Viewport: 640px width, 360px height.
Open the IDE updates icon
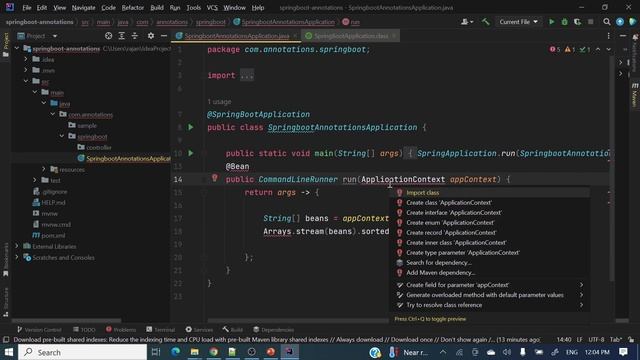click(x=620, y=22)
